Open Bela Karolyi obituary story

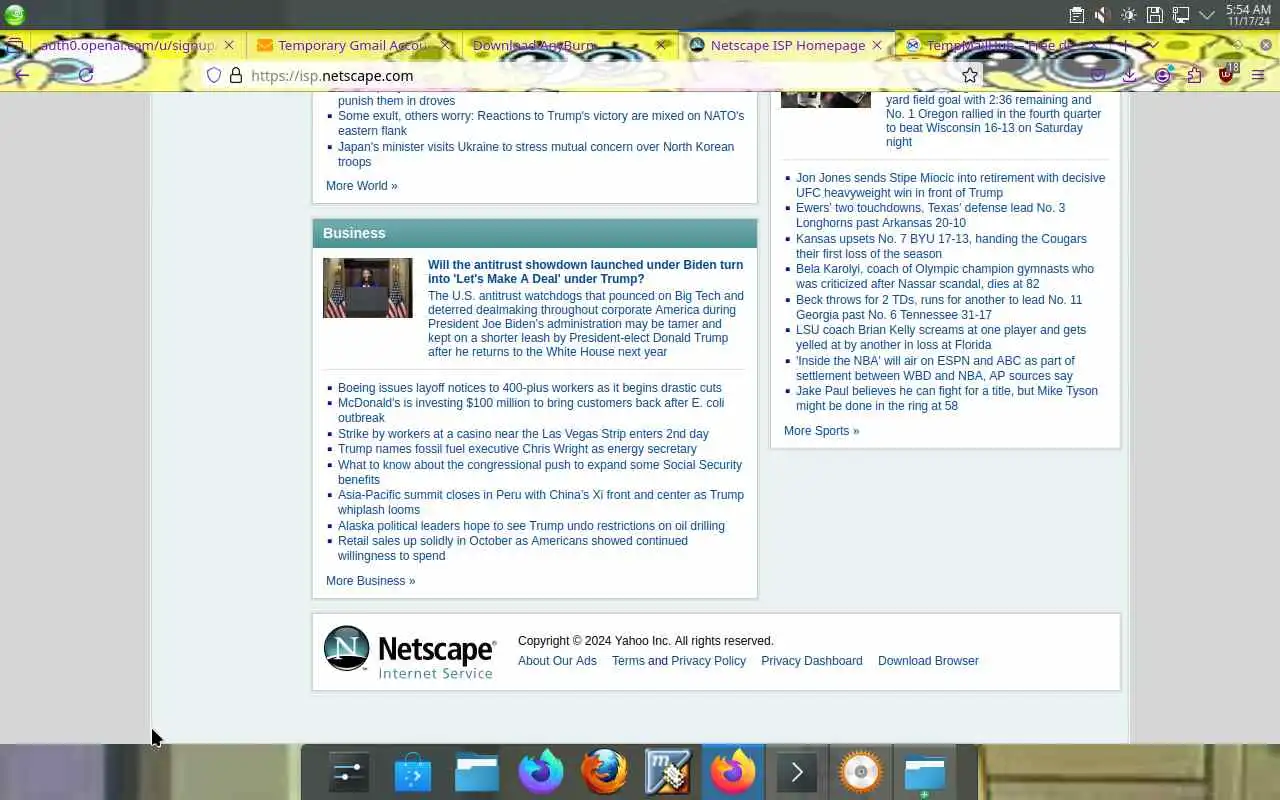point(945,276)
